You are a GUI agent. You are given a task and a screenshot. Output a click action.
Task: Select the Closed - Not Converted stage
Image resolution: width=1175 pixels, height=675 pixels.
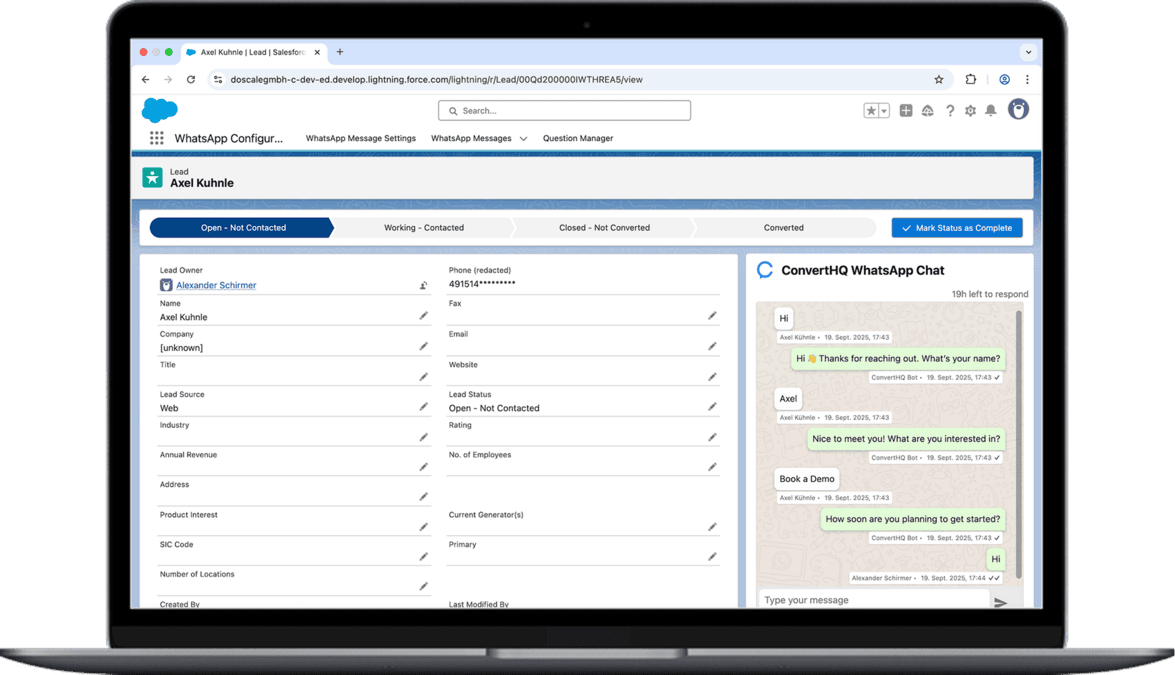click(604, 228)
